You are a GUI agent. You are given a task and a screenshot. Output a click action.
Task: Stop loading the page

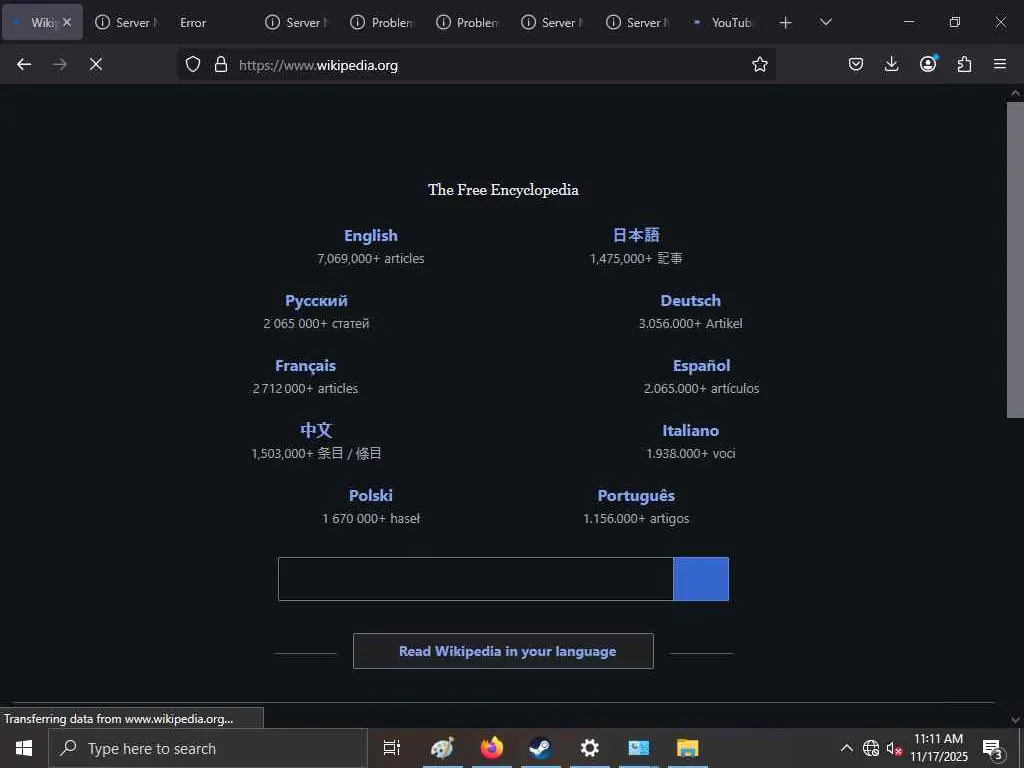(95, 64)
